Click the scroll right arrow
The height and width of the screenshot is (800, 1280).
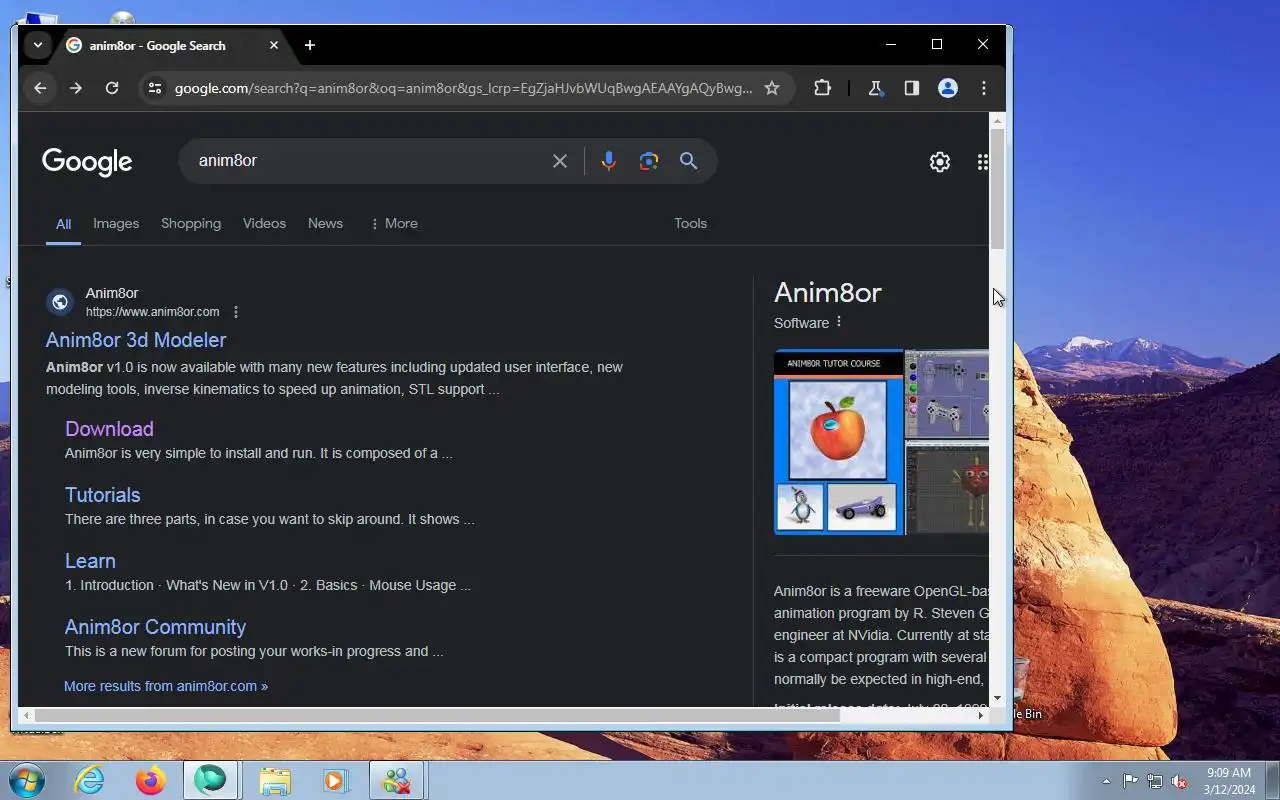981,715
